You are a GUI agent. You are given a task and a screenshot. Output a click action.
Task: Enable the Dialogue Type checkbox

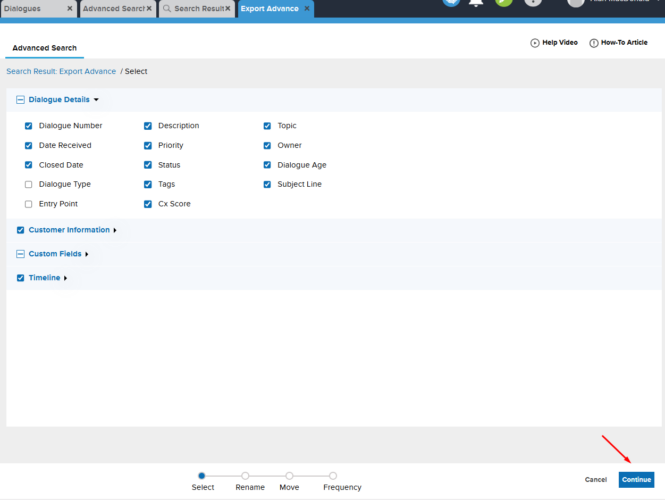point(28,184)
